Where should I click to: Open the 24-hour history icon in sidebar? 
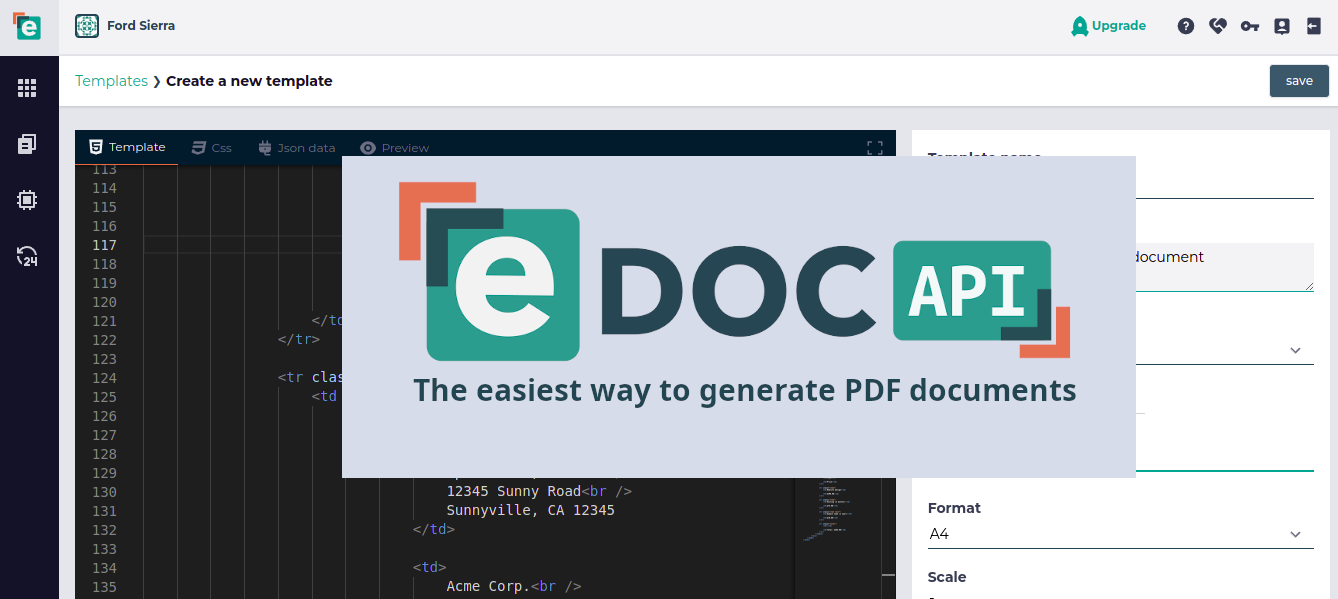click(27, 256)
